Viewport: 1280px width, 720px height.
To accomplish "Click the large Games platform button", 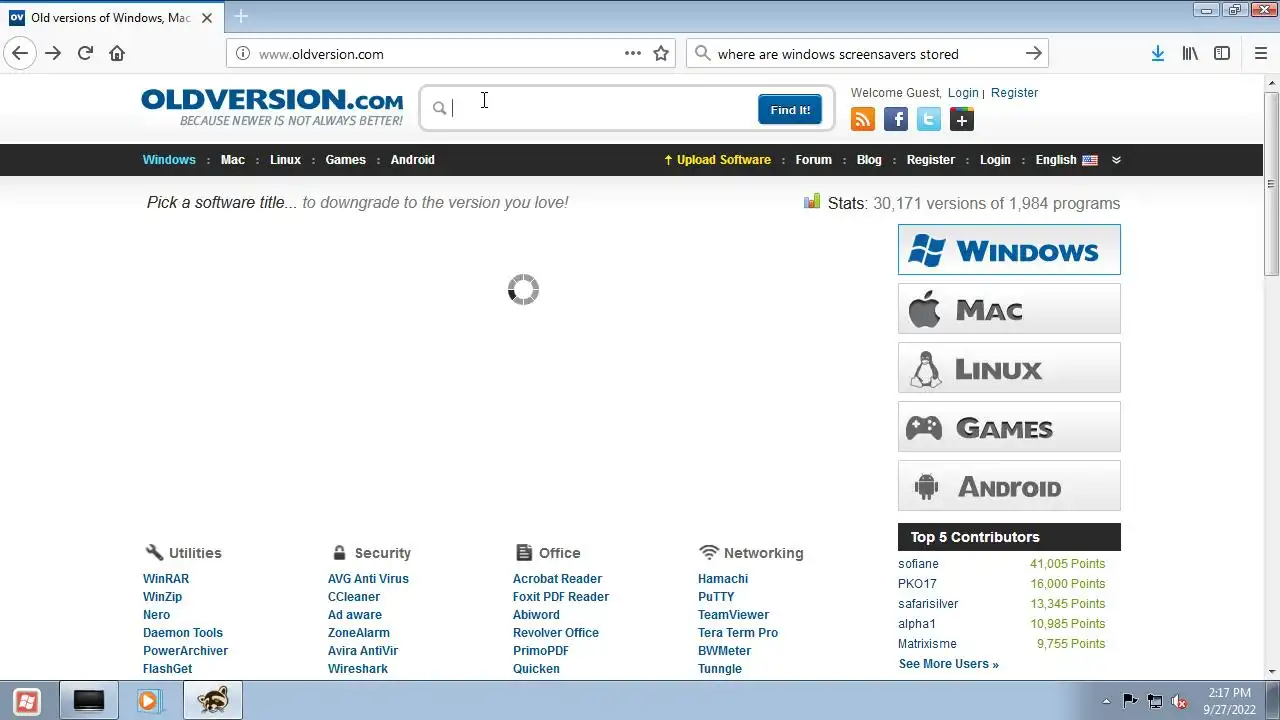I will (x=1009, y=427).
